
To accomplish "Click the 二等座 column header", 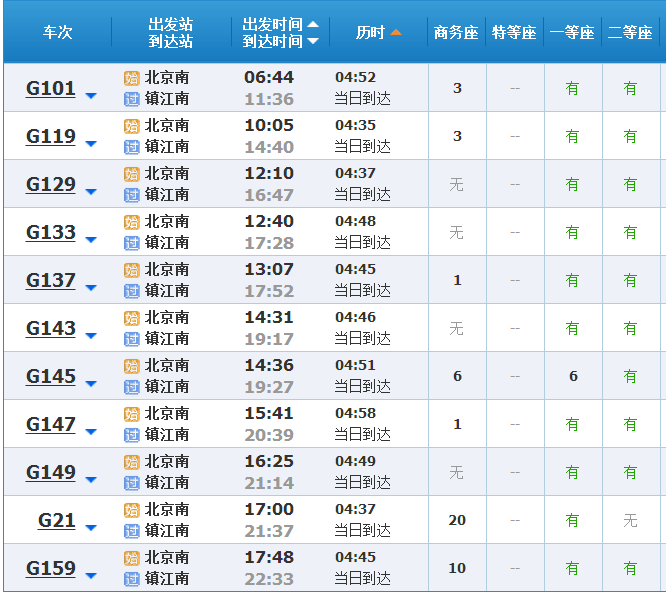I will [630, 32].
